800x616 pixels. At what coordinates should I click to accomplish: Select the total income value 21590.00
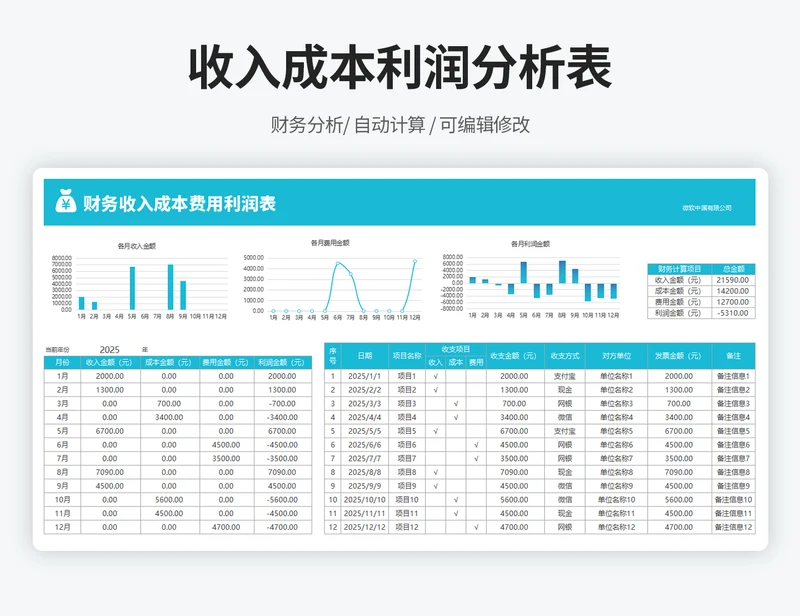[x=733, y=280]
